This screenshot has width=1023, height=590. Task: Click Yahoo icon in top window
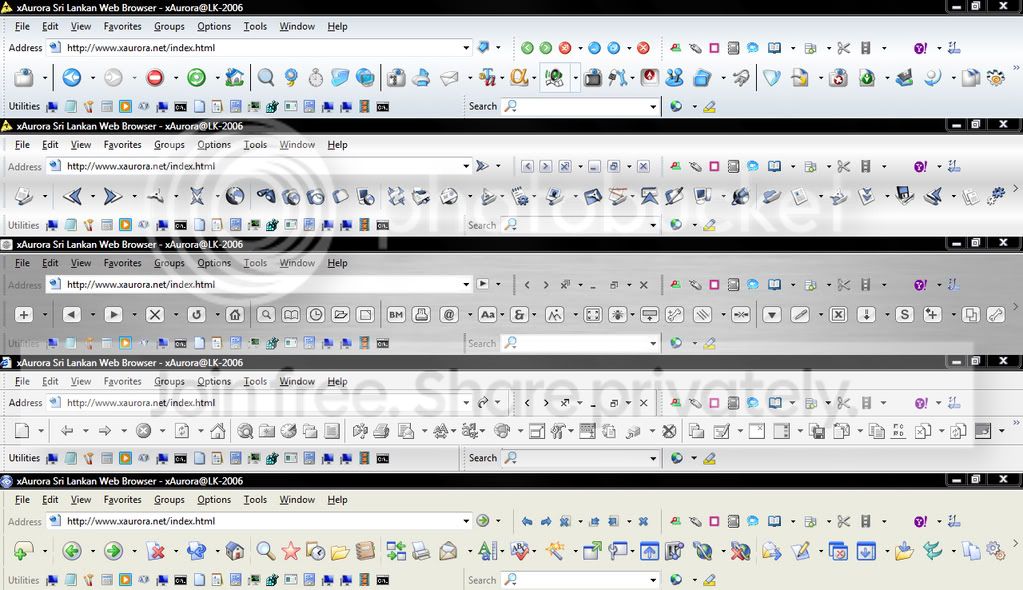920,48
